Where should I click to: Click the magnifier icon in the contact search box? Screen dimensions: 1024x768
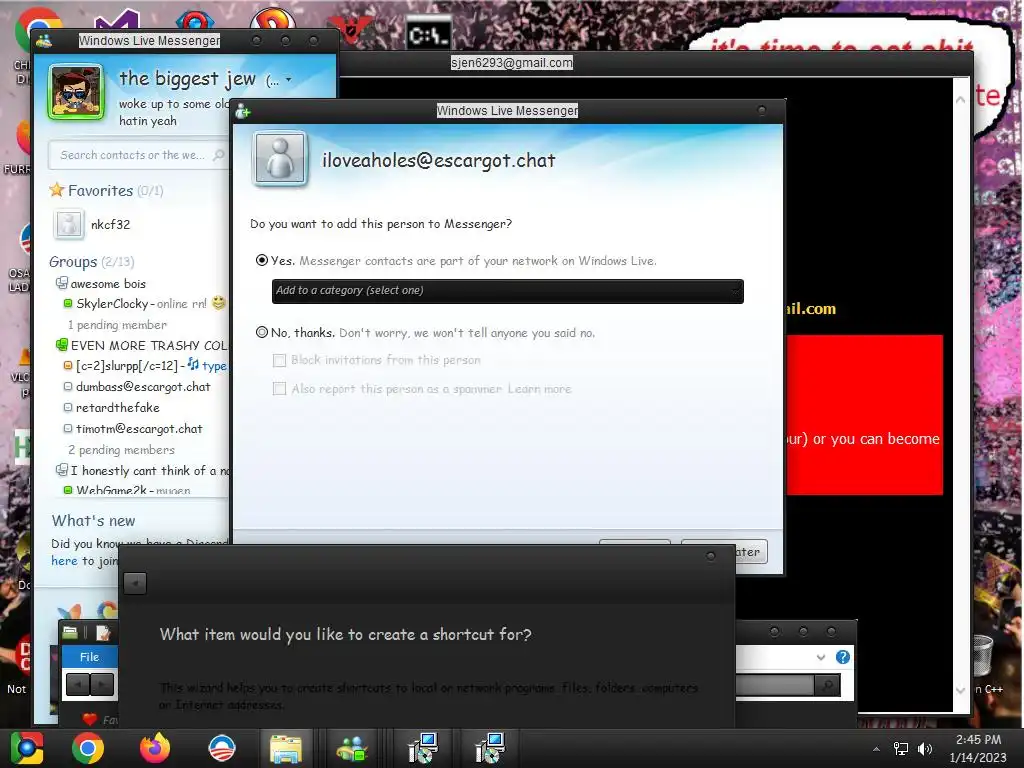tap(219, 155)
